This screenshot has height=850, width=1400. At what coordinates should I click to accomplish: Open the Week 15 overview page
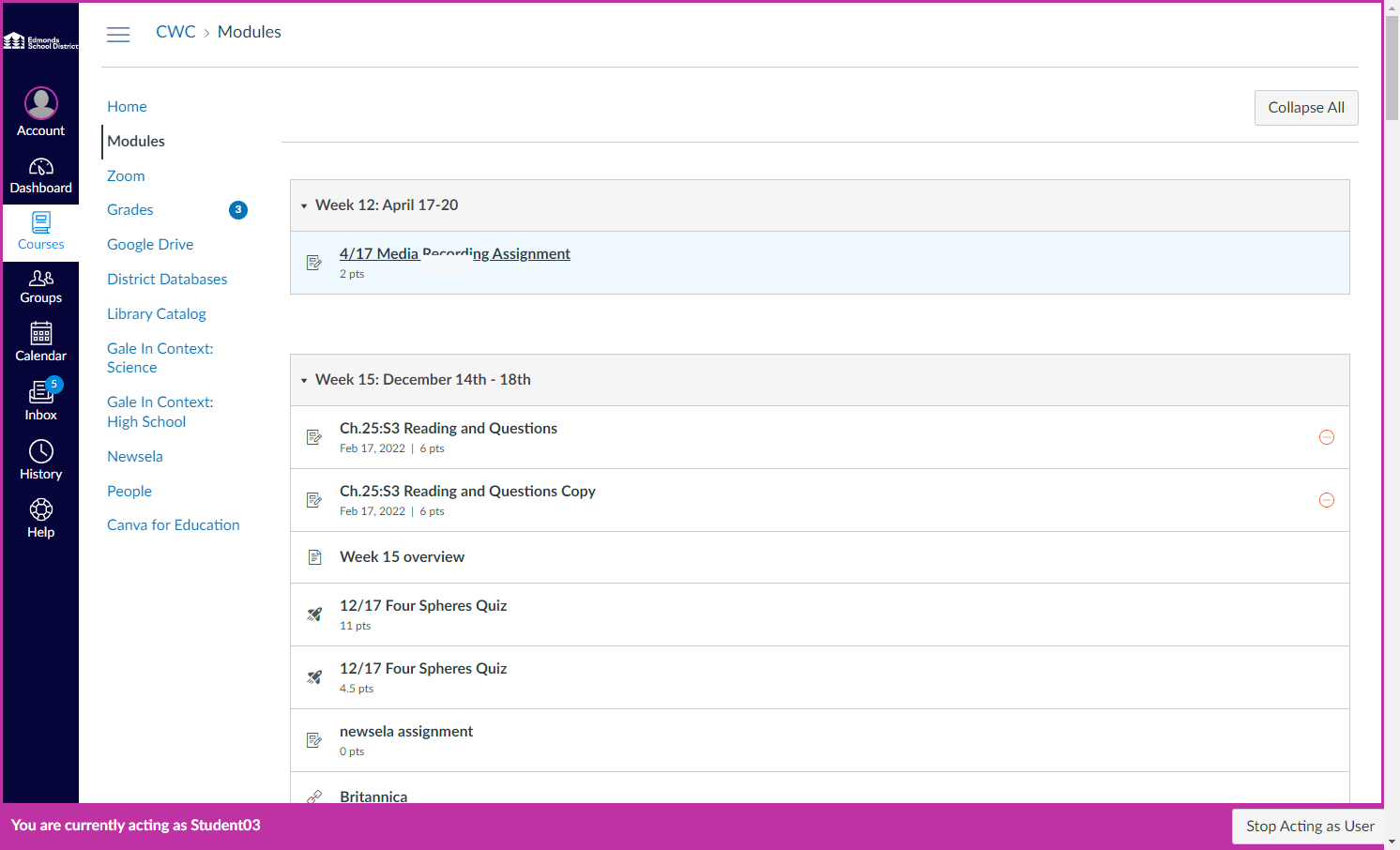pos(402,557)
